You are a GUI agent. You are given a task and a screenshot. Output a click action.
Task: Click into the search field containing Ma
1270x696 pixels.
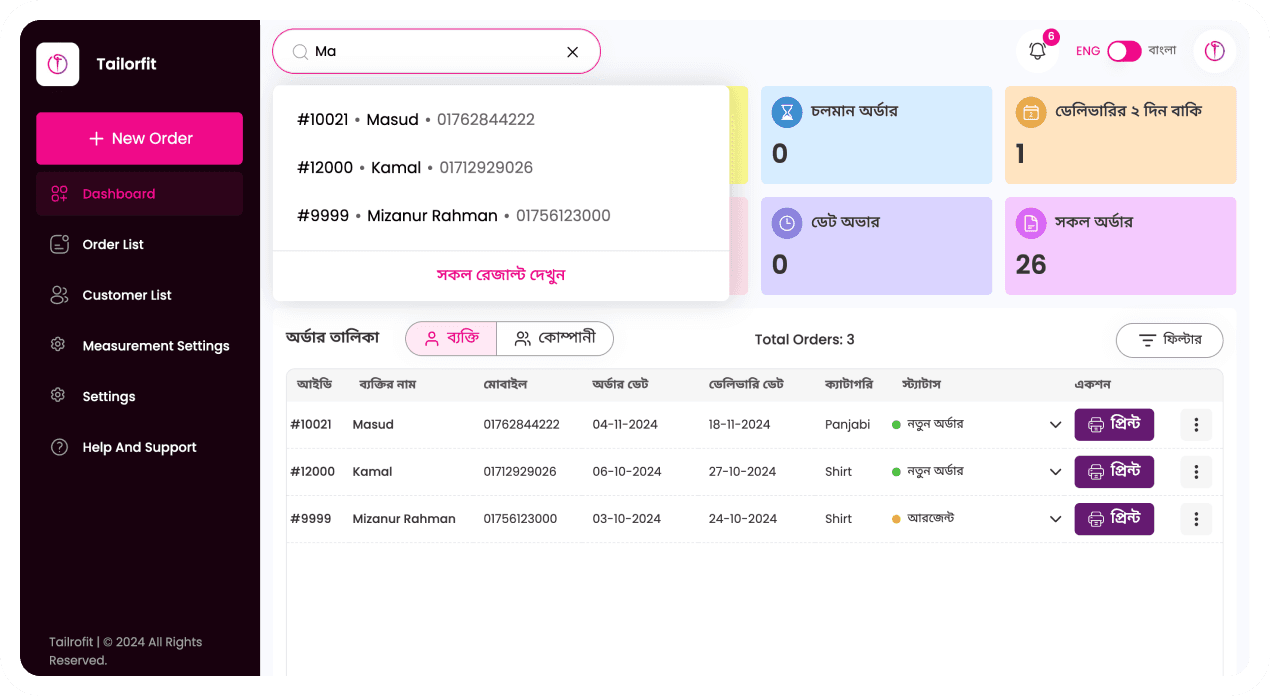(x=436, y=51)
